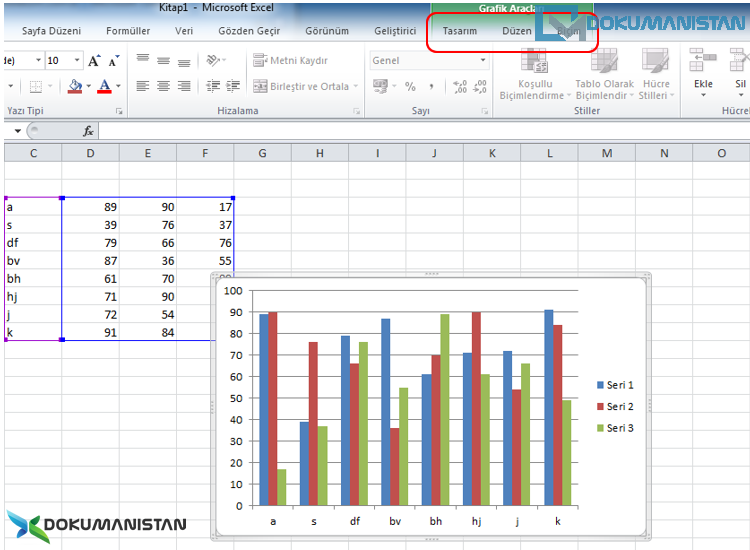Switch to the Veri tab

[184, 31]
